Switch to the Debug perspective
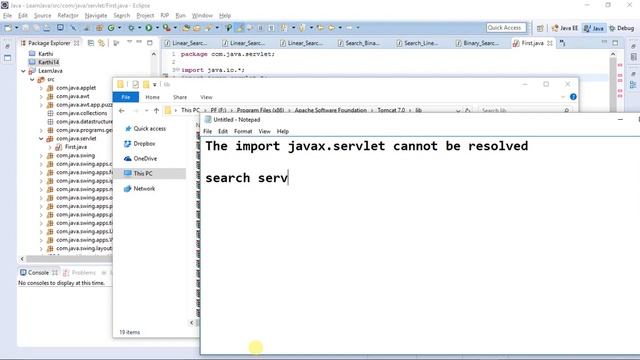The image size is (640, 360). (622, 28)
